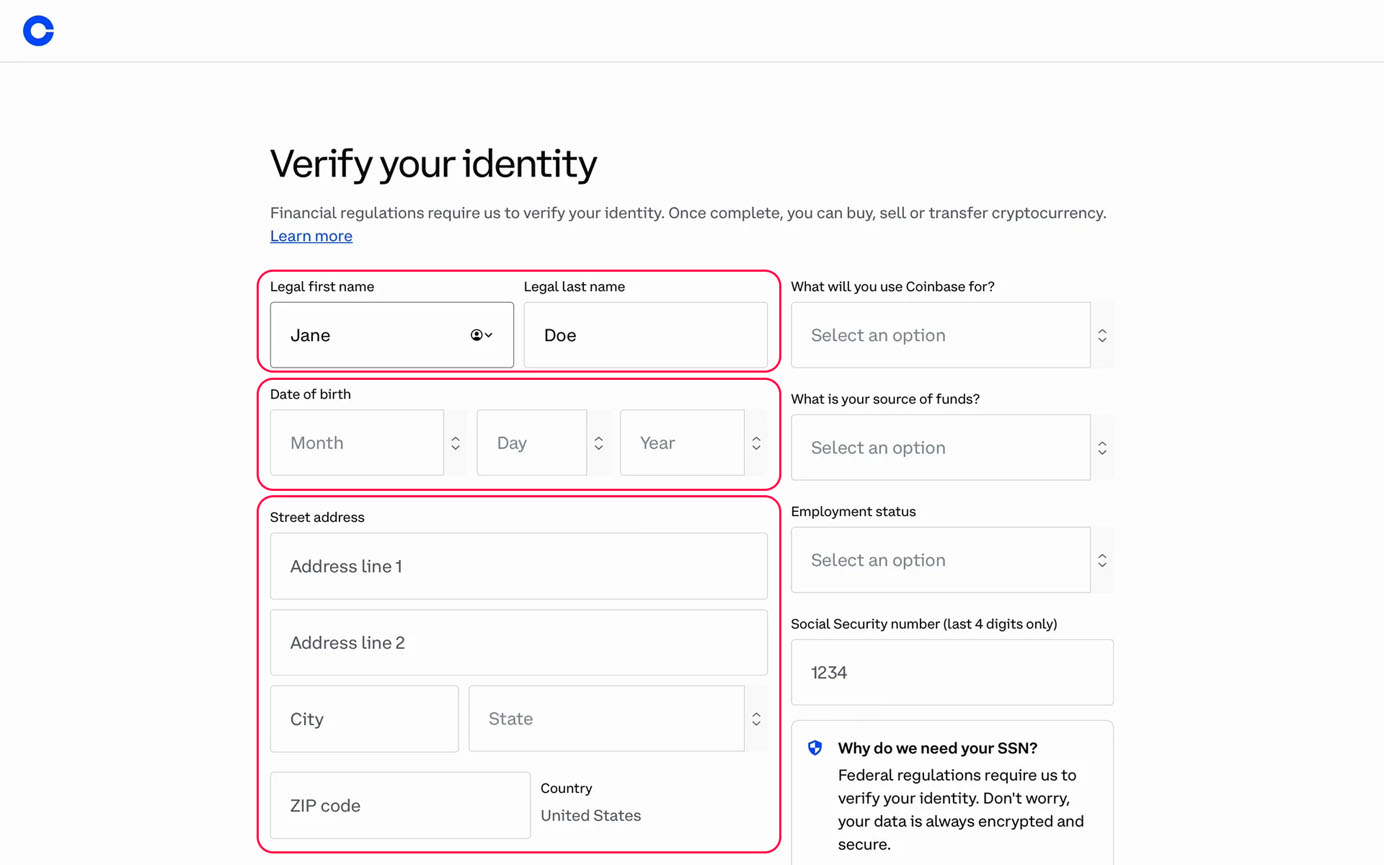Click the Address line 1 field
This screenshot has width=1384, height=865.
point(518,565)
